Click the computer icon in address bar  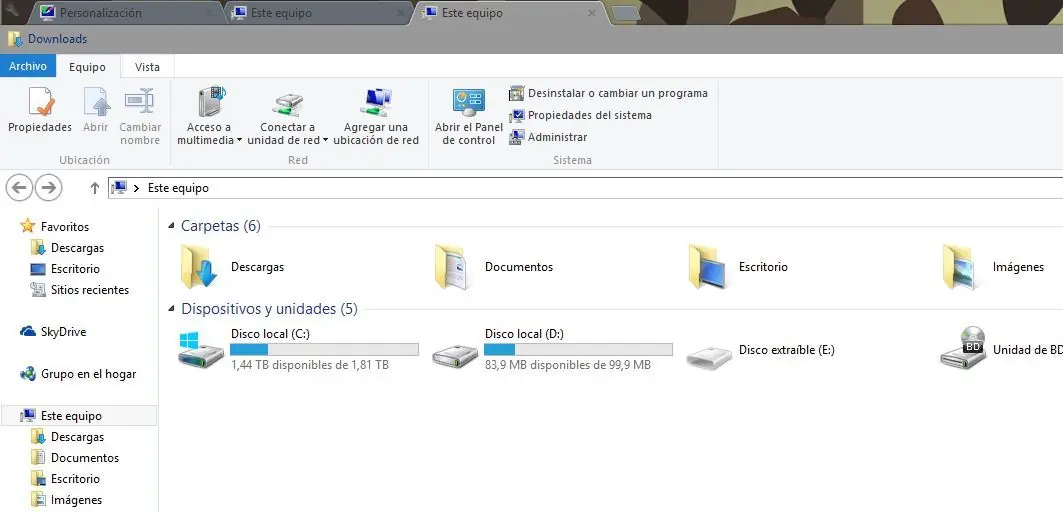[x=119, y=188]
